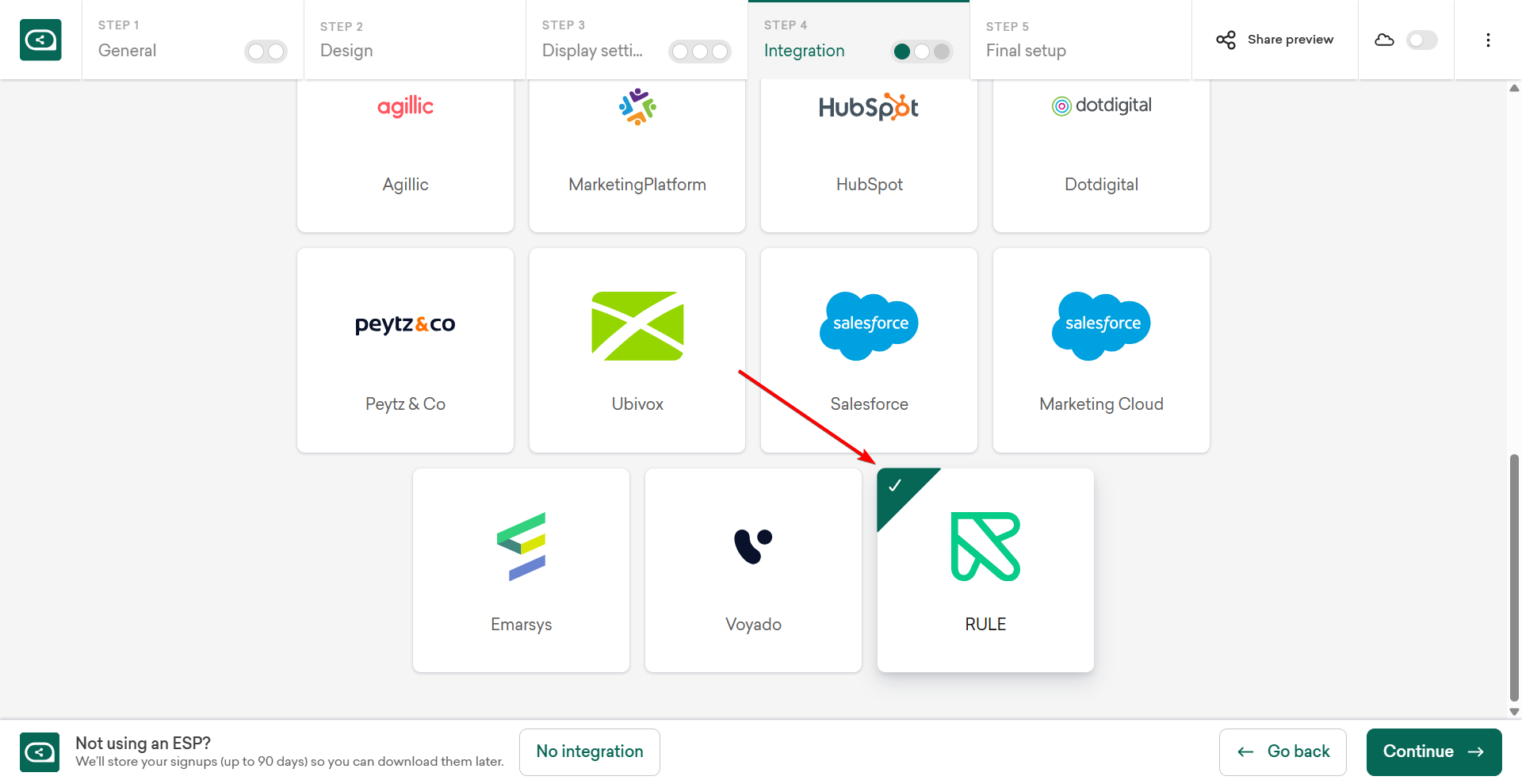The height and width of the screenshot is (784, 1522).
Task: Pick the Salesforce cloud logo
Action: 869,326
